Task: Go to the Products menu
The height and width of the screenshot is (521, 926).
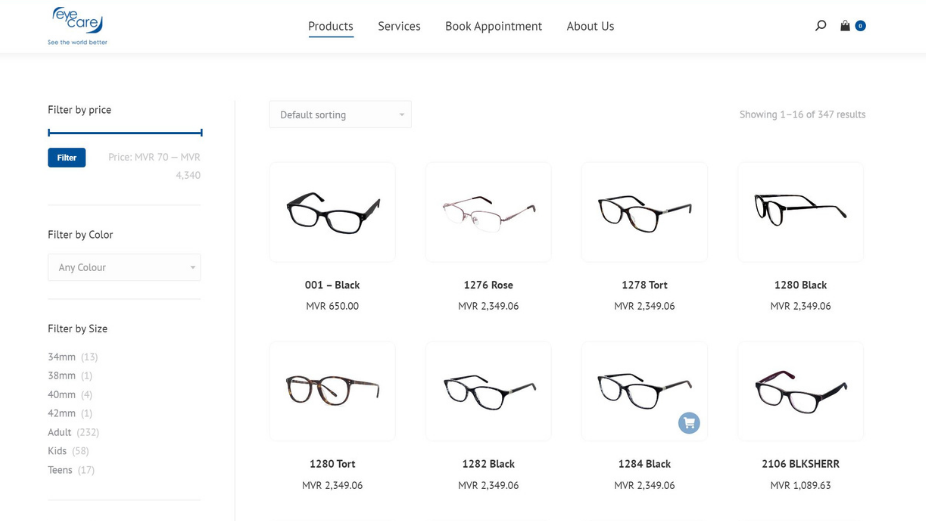Action: pos(330,27)
